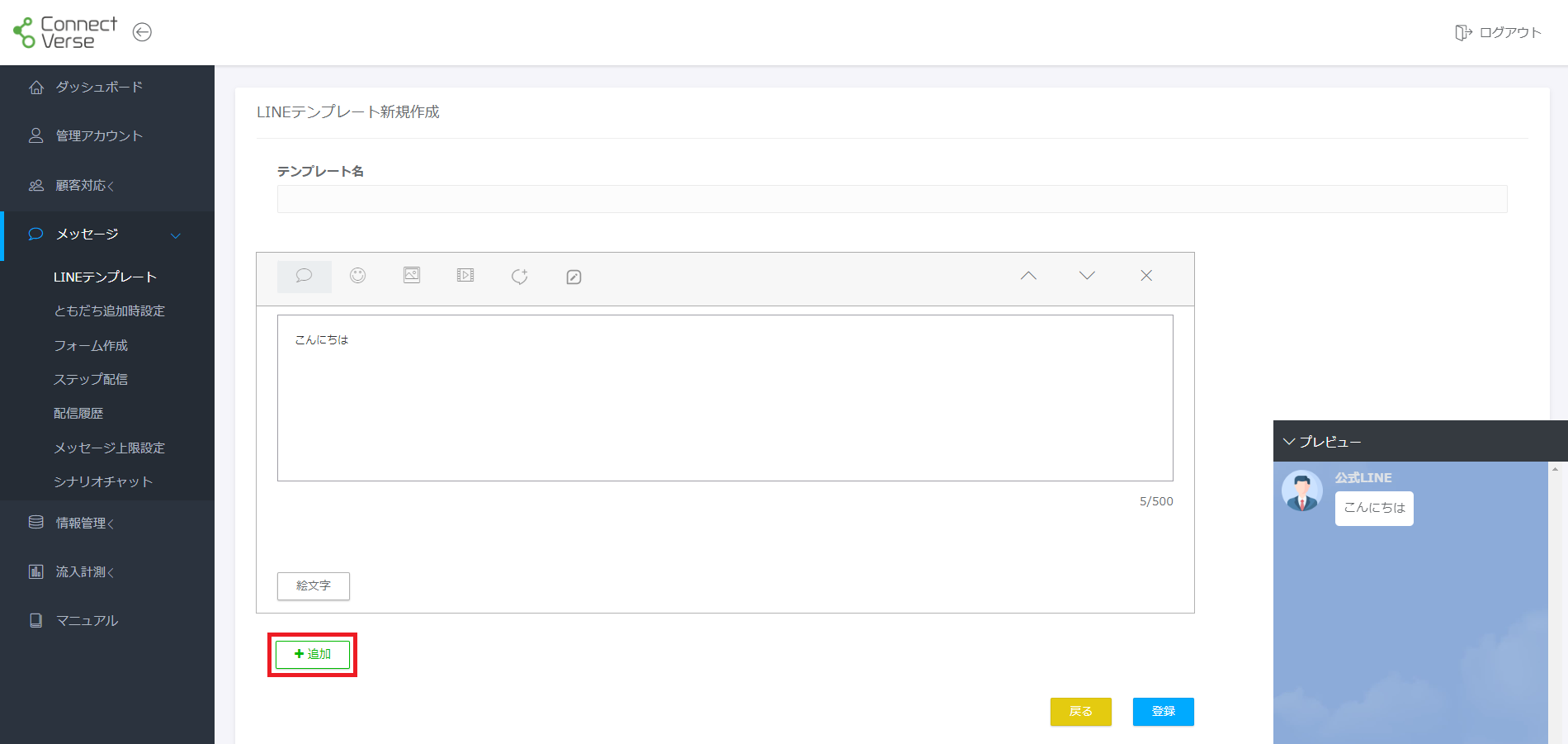Click the LINEテンプレート新規作成 heading
The width and height of the screenshot is (1568, 744).
tap(348, 111)
